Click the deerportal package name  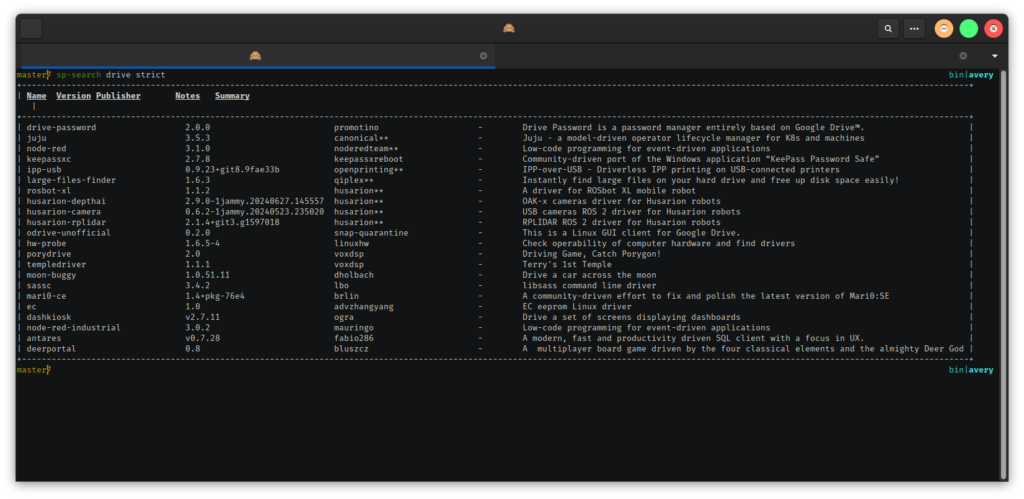(51, 349)
